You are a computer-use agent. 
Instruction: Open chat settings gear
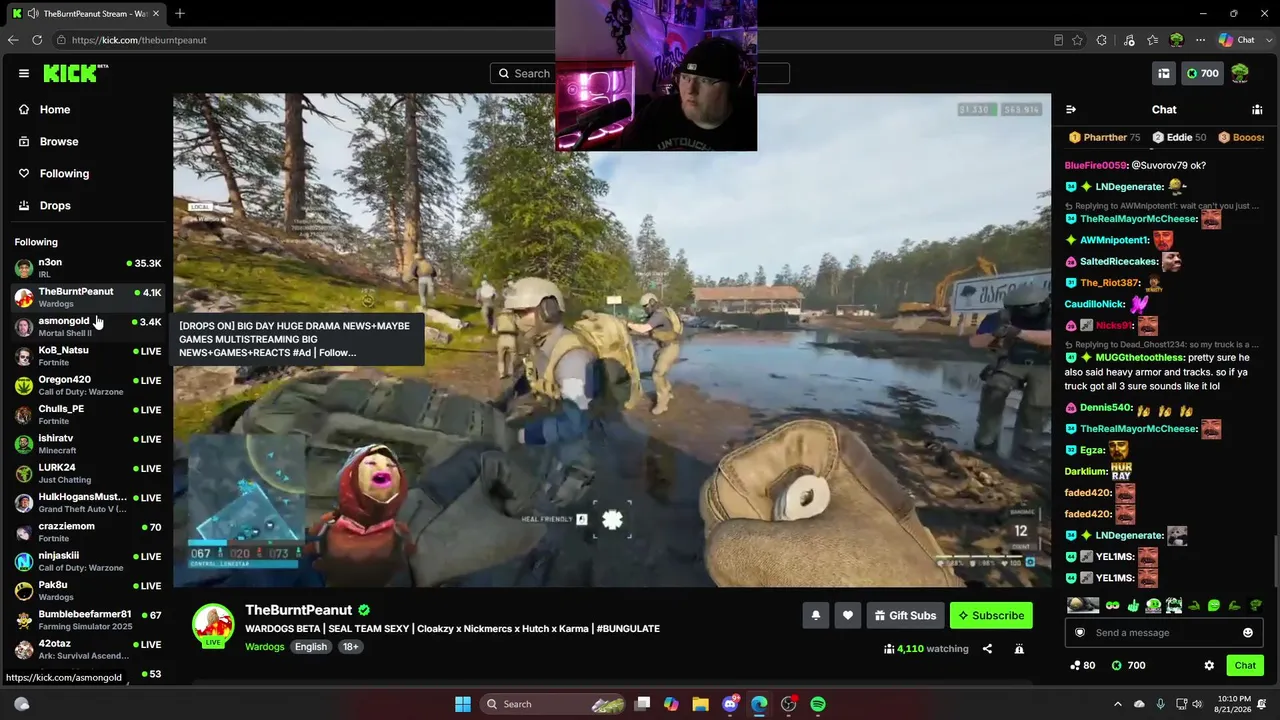click(1209, 665)
